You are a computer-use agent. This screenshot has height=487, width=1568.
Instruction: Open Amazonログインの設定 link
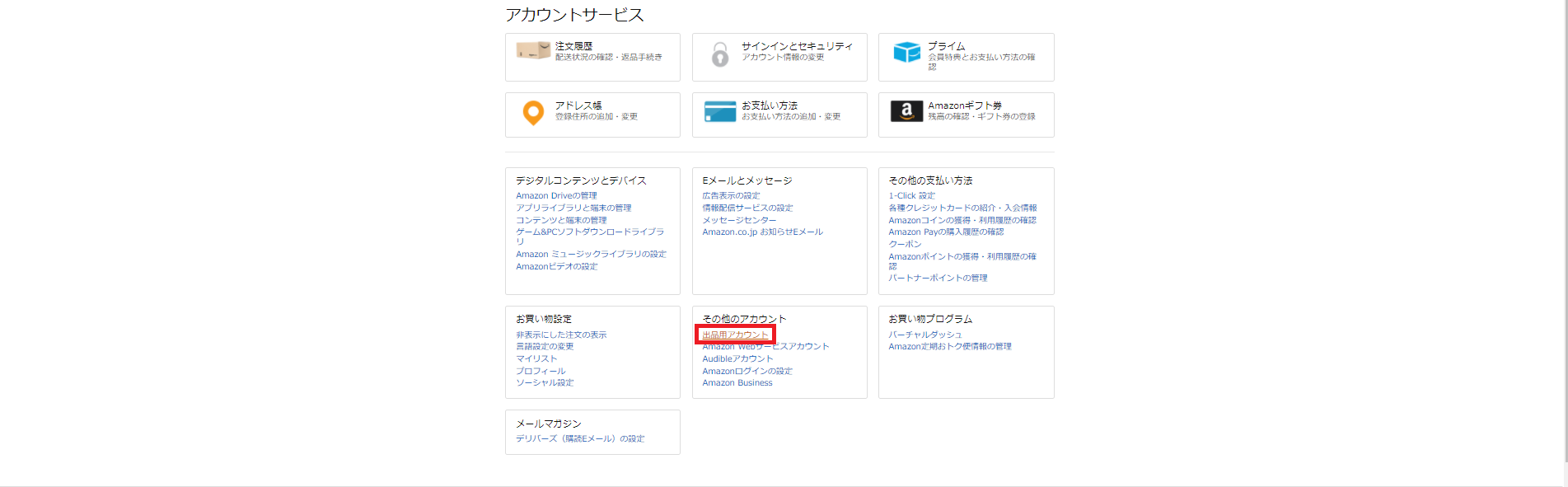pyautogui.click(x=747, y=372)
